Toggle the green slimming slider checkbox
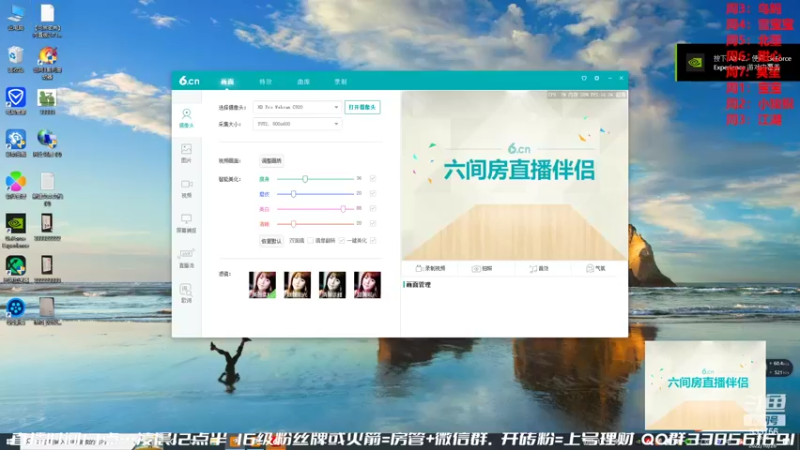800x450 pixels. click(373, 179)
